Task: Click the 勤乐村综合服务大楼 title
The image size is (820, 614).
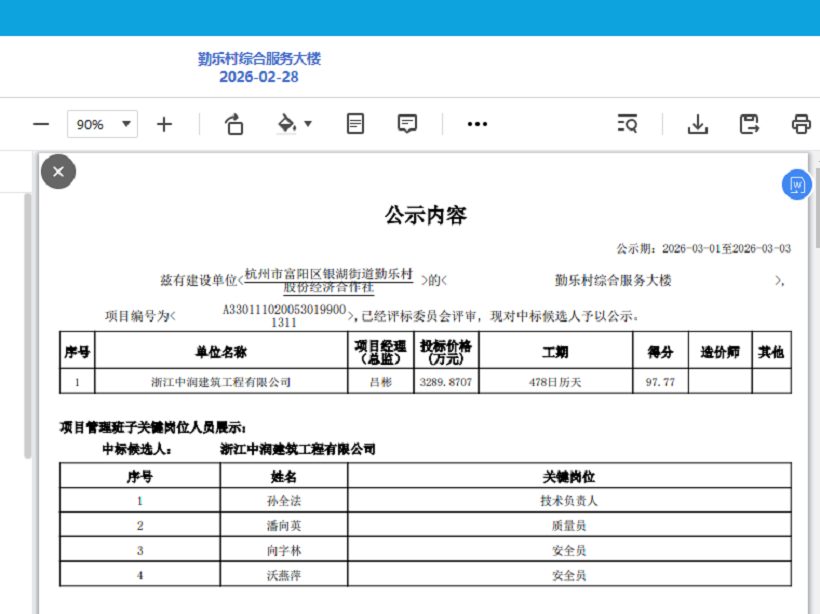Action: coord(259,58)
